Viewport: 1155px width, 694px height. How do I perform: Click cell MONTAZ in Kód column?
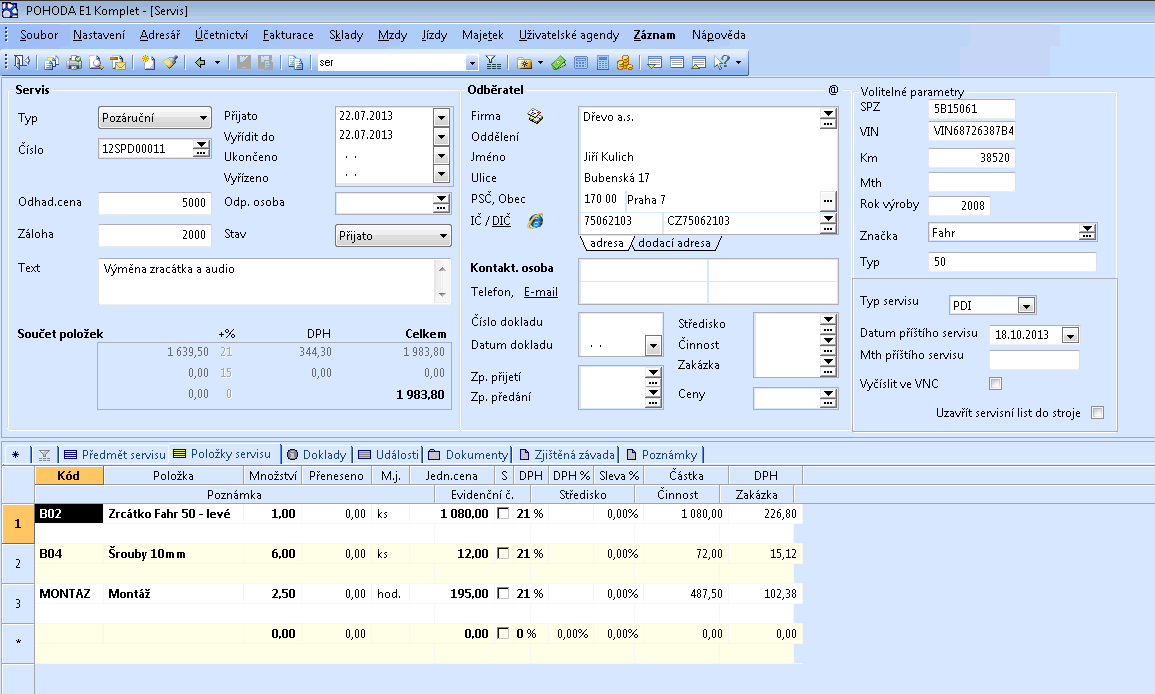click(69, 593)
